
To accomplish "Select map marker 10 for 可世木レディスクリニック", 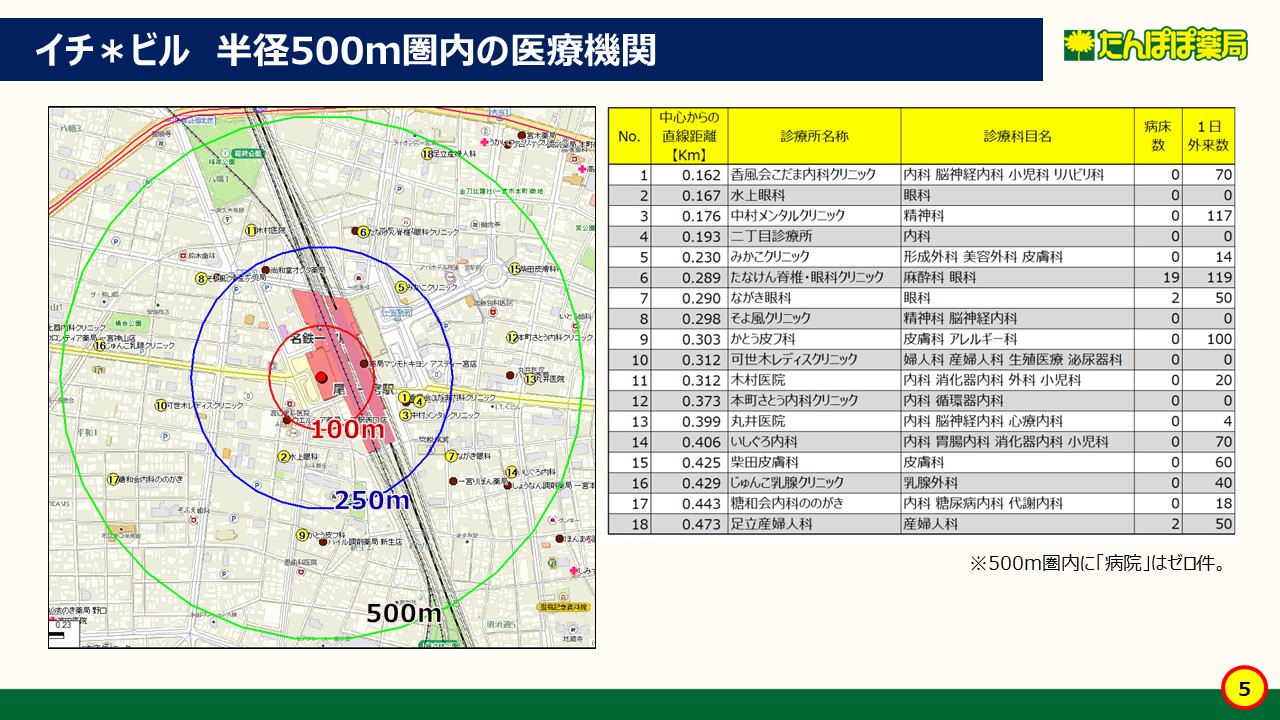I will coord(160,406).
